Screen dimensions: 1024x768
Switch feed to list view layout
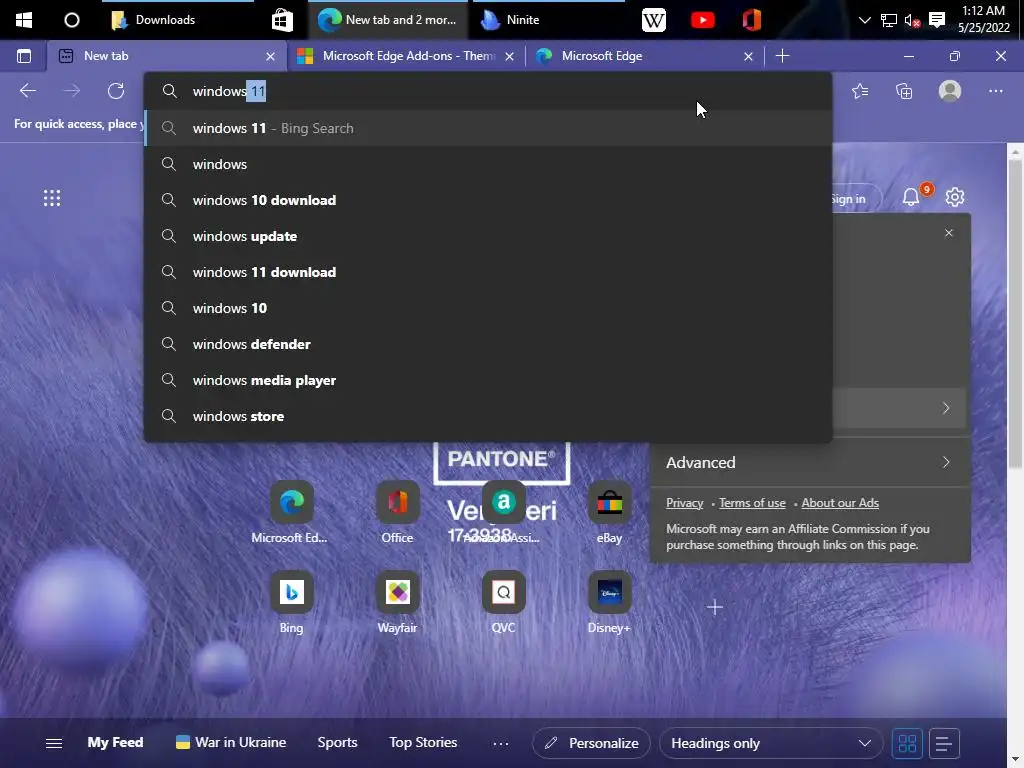[x=944, y=743]
